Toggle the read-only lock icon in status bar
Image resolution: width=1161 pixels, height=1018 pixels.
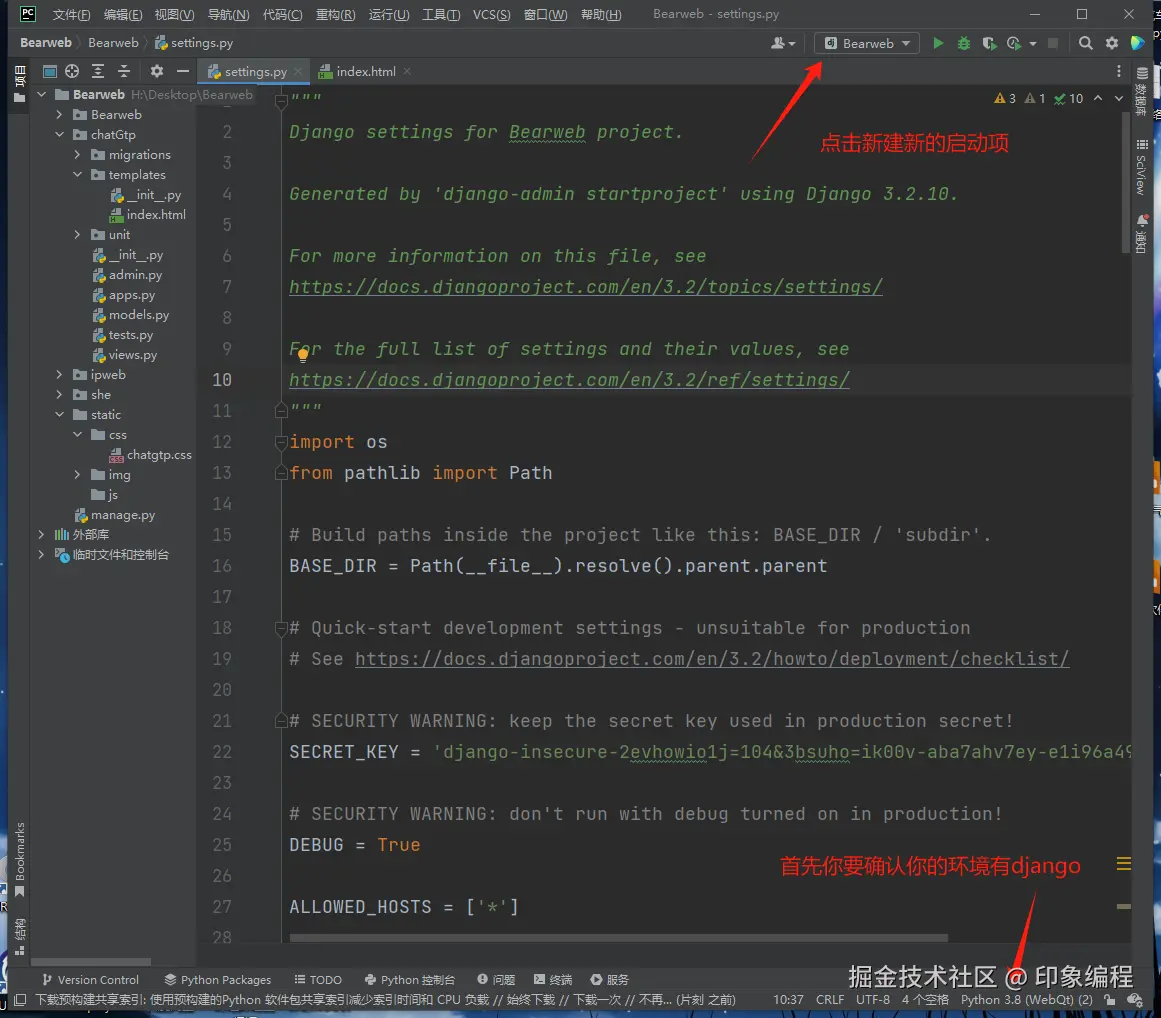pos(1109,999)
